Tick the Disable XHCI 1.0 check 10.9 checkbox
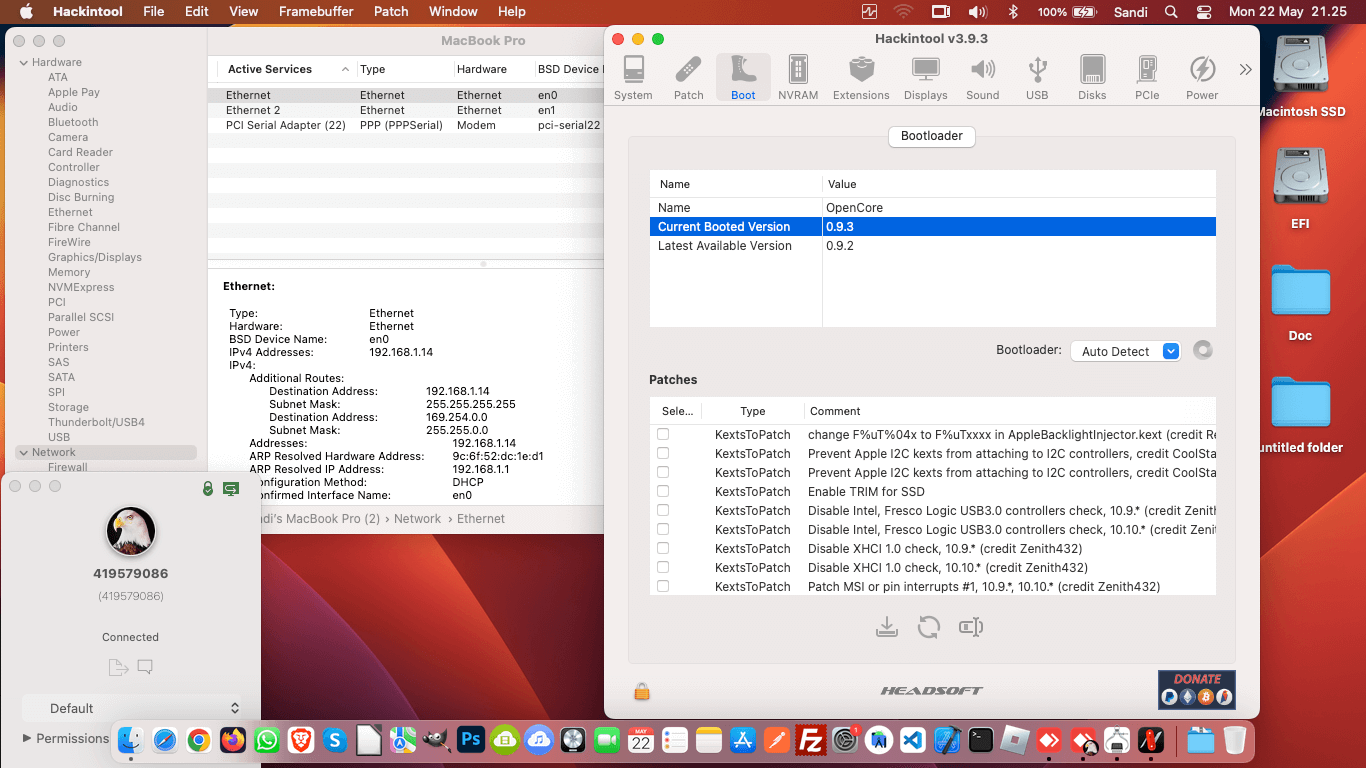The image size is (1366, 768). click(663, 548)
